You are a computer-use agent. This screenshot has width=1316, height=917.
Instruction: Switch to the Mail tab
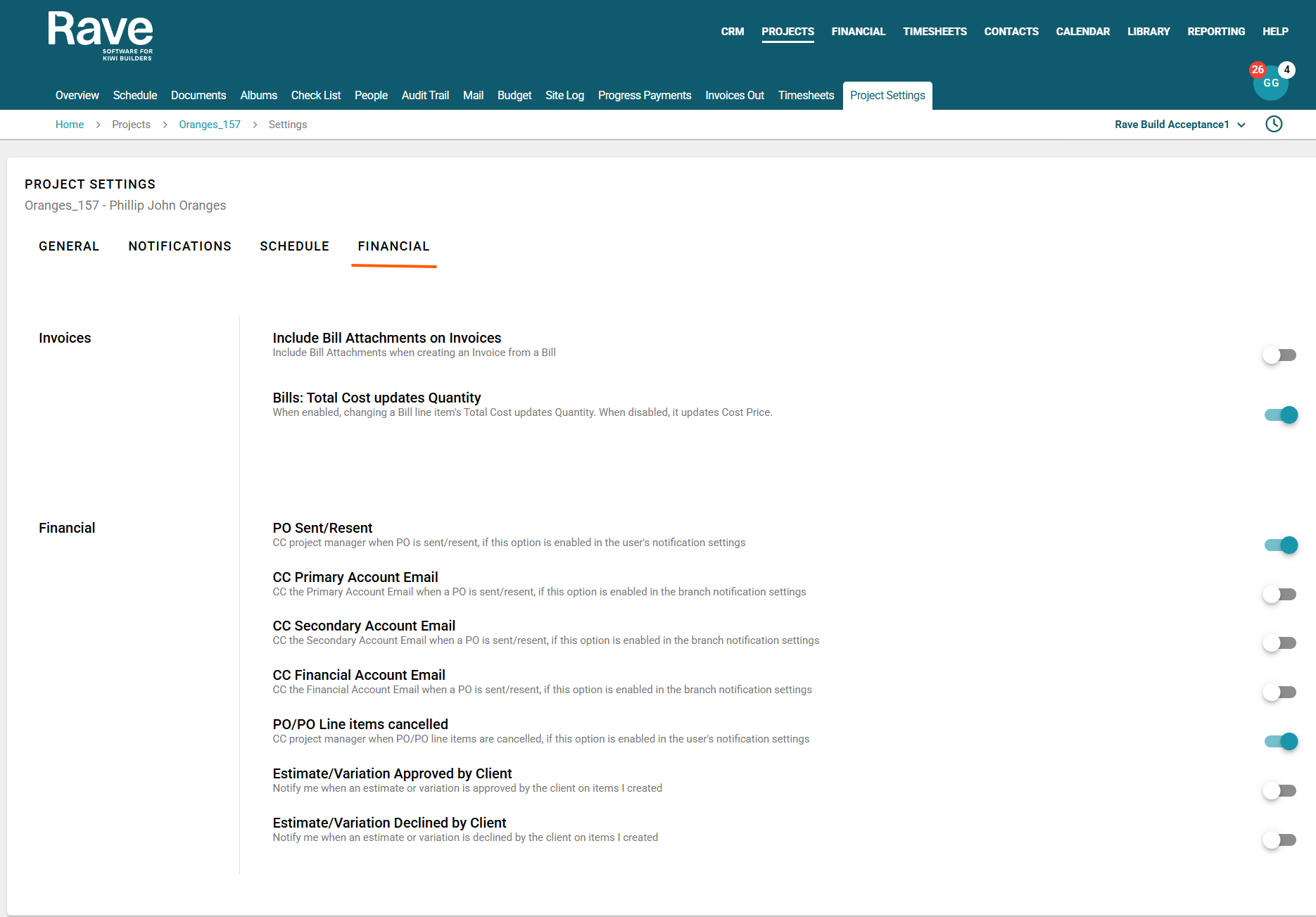(x=473, y=96)
